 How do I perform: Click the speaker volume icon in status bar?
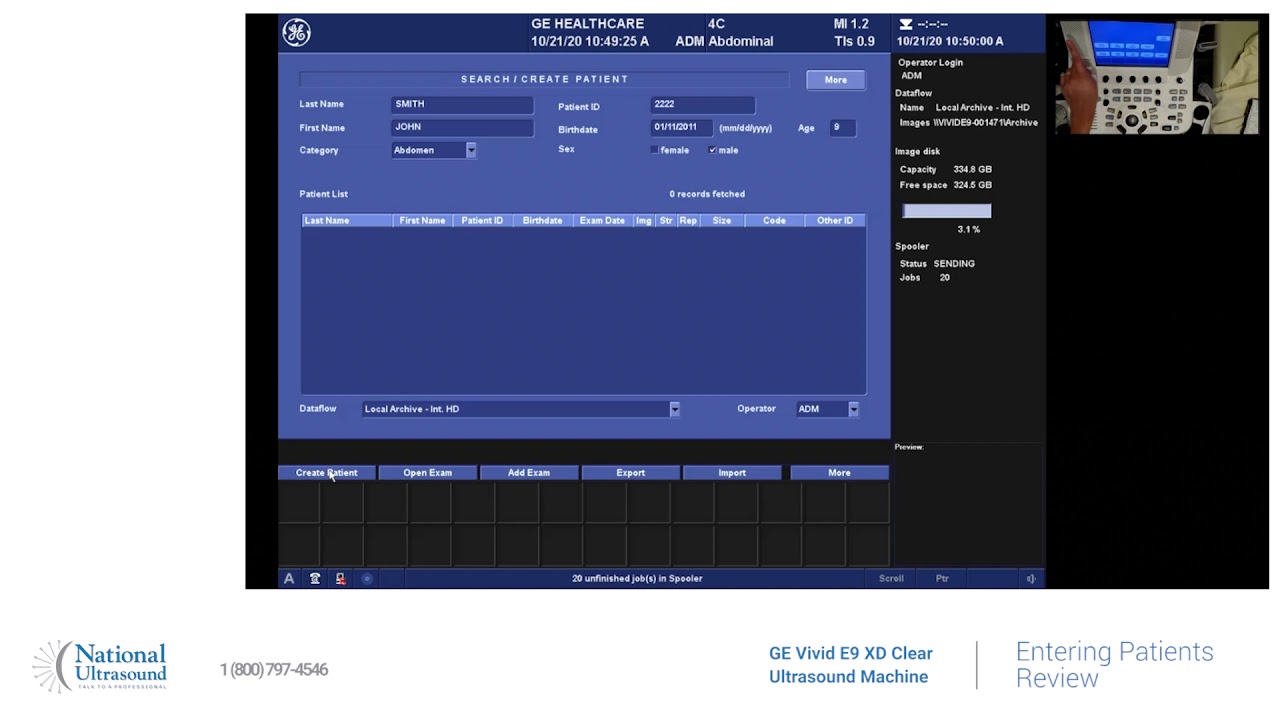click(x=1031, y=578)
